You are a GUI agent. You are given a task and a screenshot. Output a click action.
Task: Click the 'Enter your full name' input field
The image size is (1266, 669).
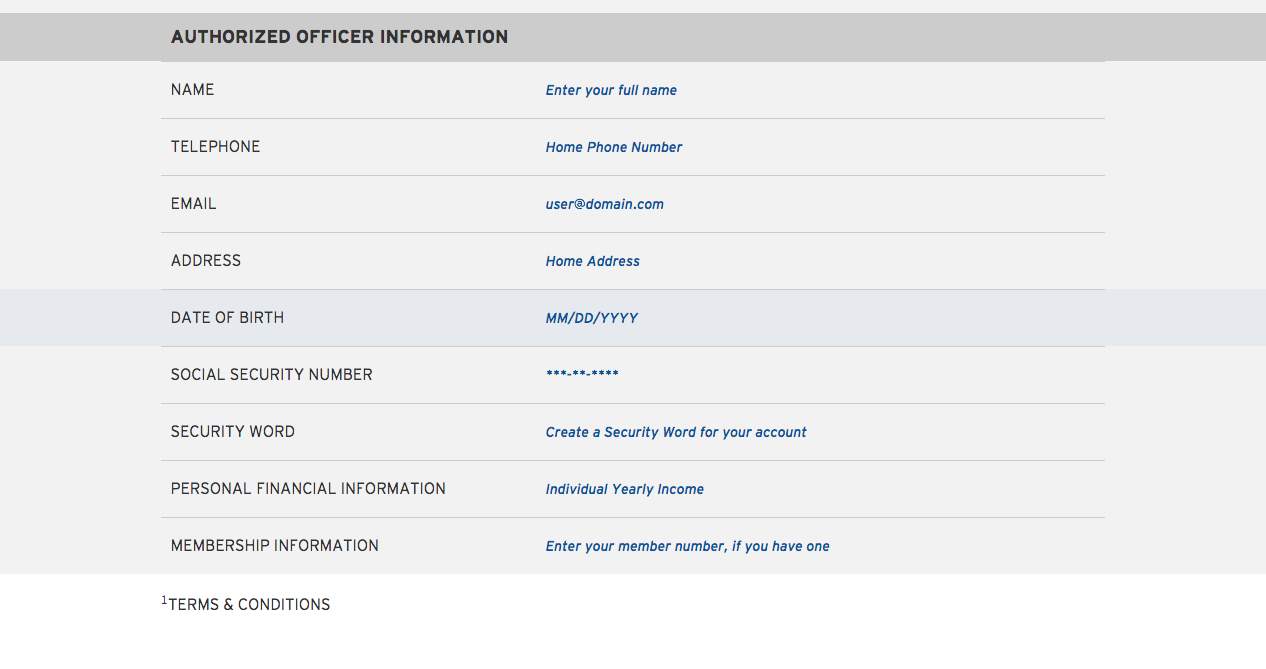point(611,90)
